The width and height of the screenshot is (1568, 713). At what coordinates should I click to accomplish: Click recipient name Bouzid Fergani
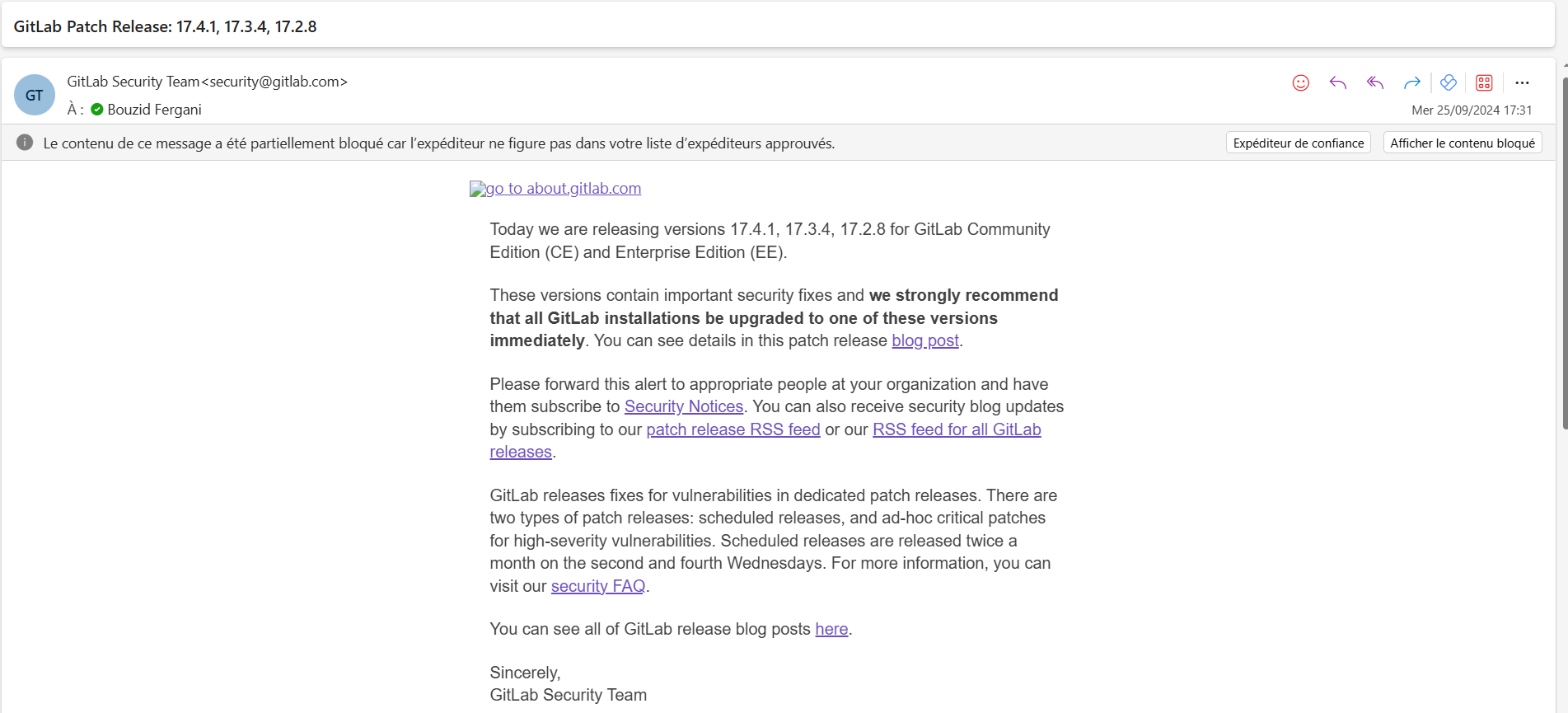pyautogui.click(x=154, y=110)
